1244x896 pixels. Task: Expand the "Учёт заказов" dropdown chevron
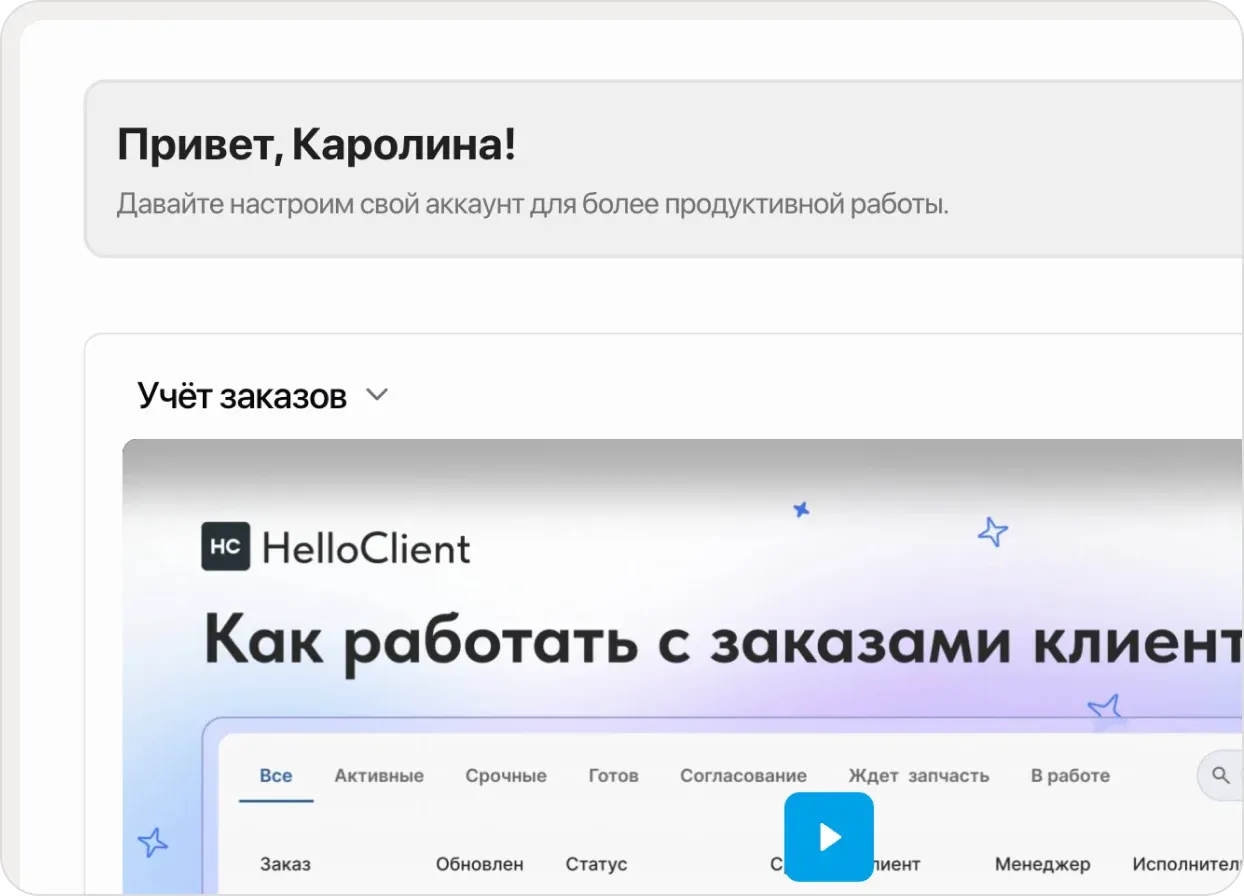pyautogui.click(x=377, y=394)
